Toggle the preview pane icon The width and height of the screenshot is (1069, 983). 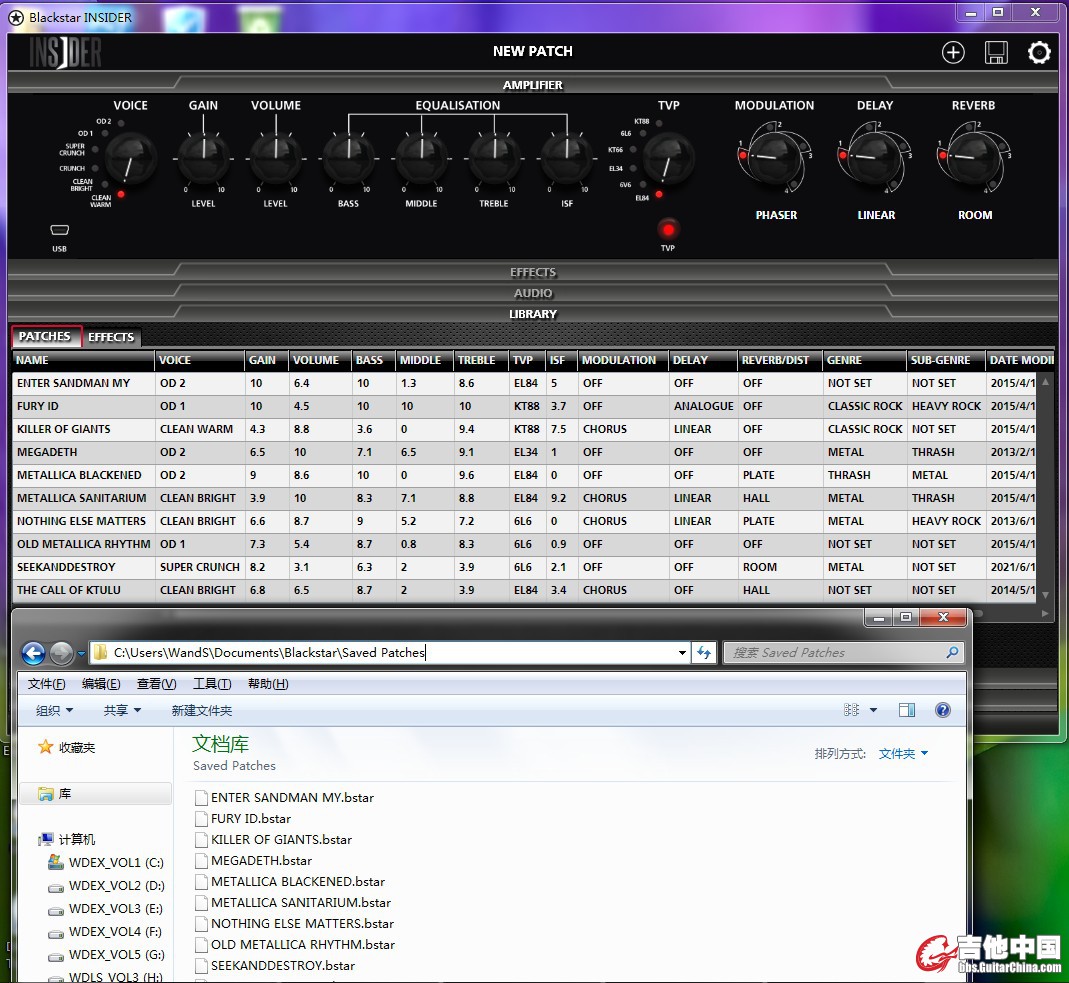point(907,710)
